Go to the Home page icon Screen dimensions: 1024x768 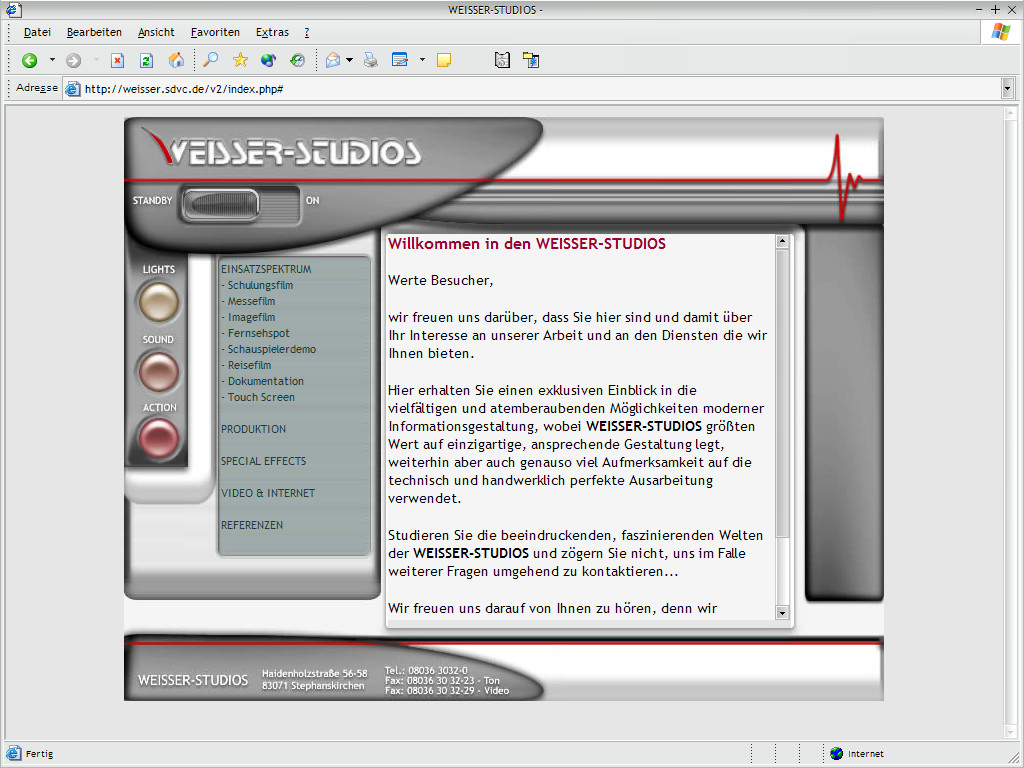(176, 61)
